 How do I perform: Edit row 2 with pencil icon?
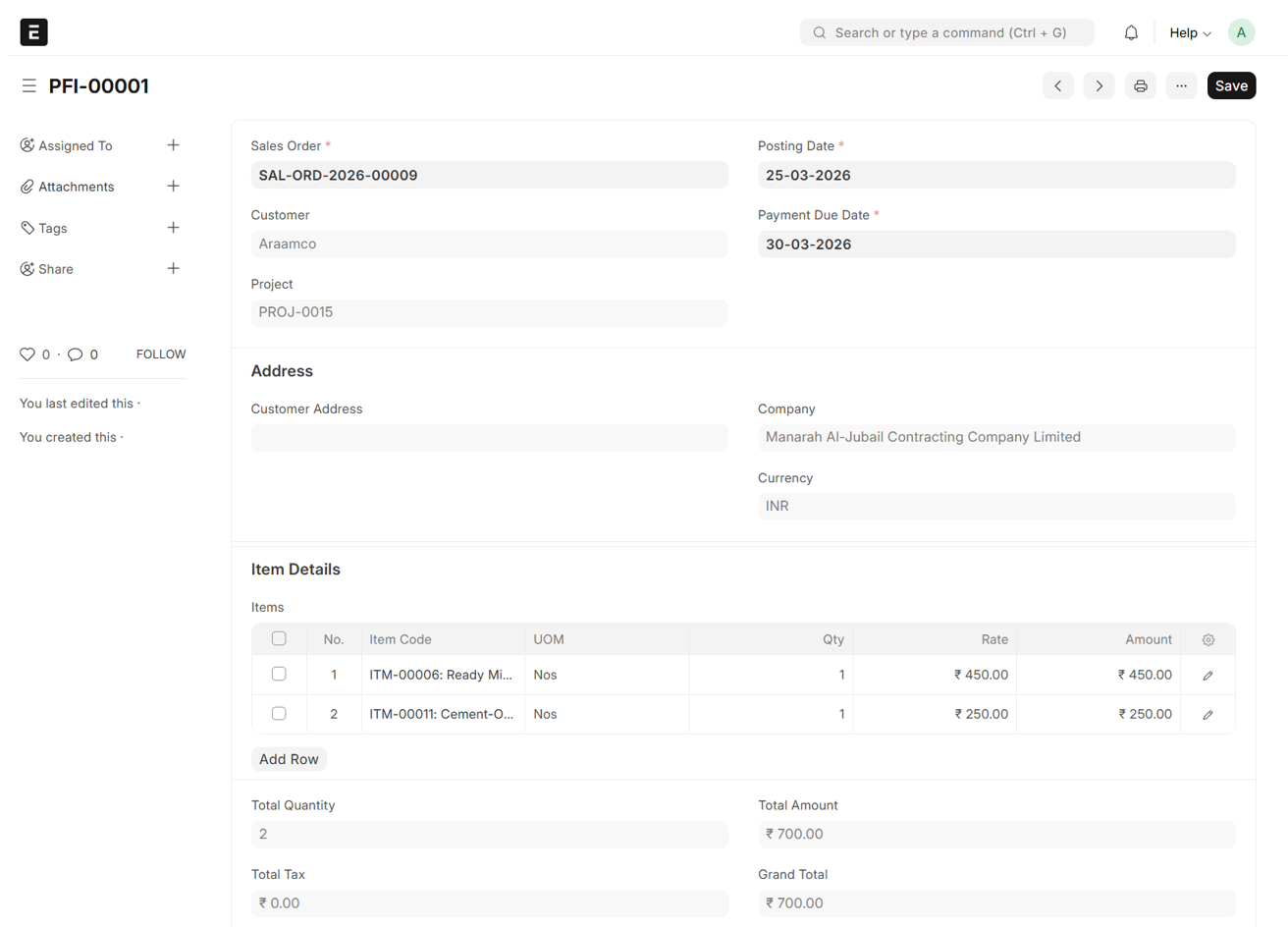pyautogui.click(x=1207, y=715)
